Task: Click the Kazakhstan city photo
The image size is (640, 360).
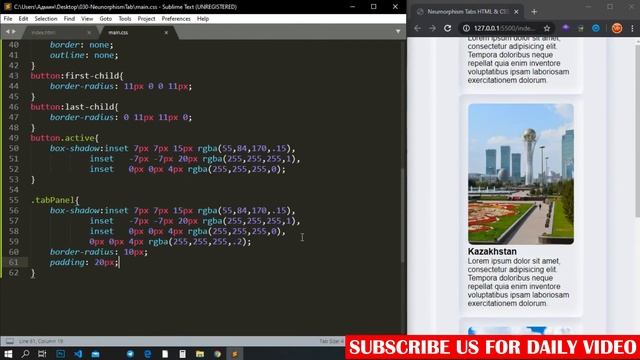Action: tap(521, 174)
